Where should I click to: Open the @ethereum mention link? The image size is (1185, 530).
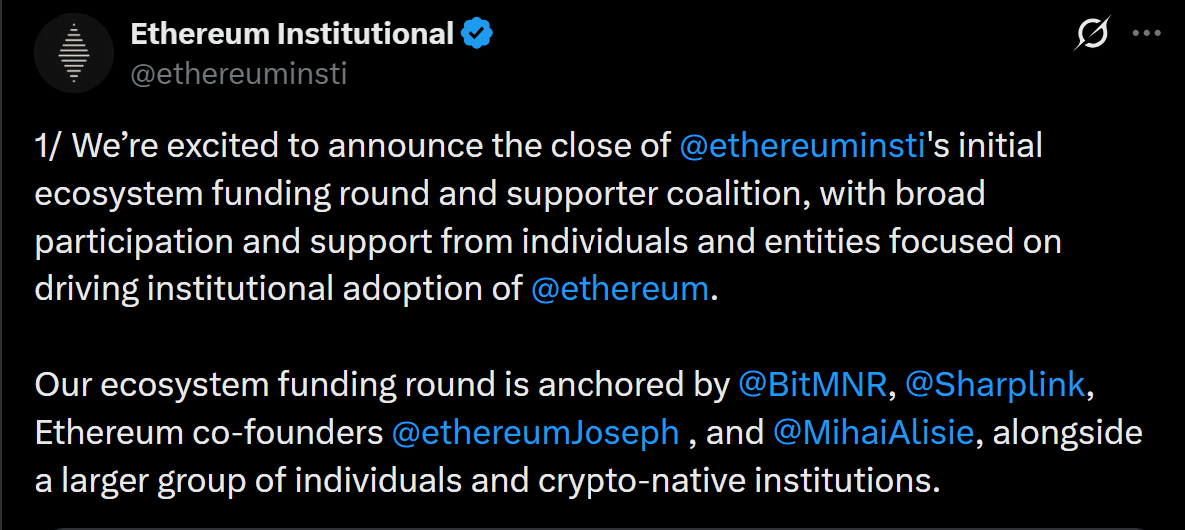click(x=620, y=290)
